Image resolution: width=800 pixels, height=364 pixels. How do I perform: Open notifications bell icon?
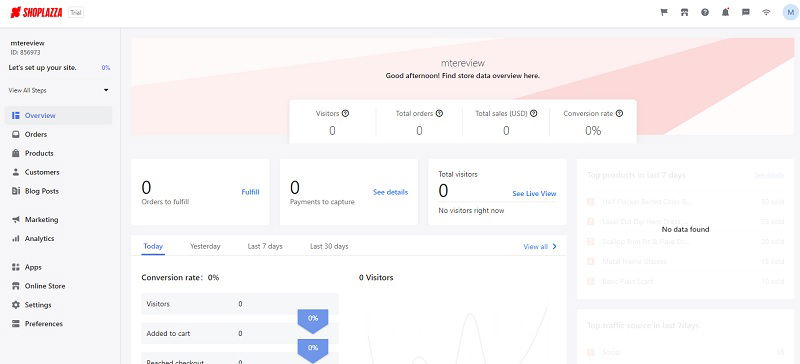(725, 12)
